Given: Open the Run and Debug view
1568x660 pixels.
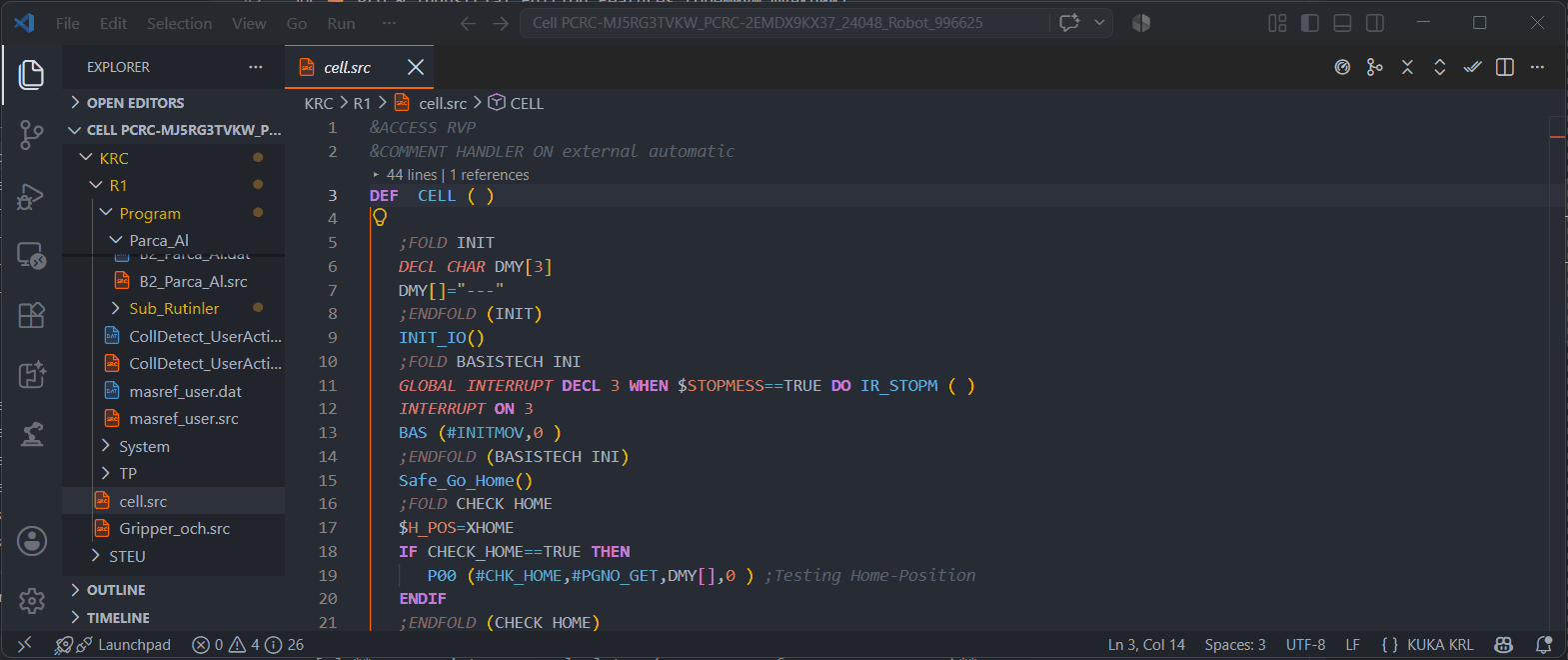Looking at the screenshot, I should pos(32,195).
